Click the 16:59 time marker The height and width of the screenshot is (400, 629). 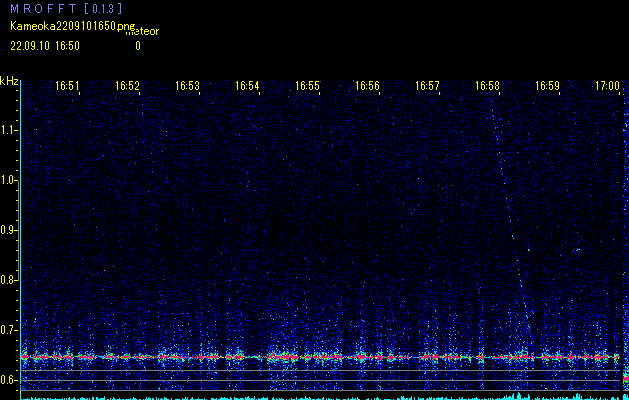click(x=547, y=86)
